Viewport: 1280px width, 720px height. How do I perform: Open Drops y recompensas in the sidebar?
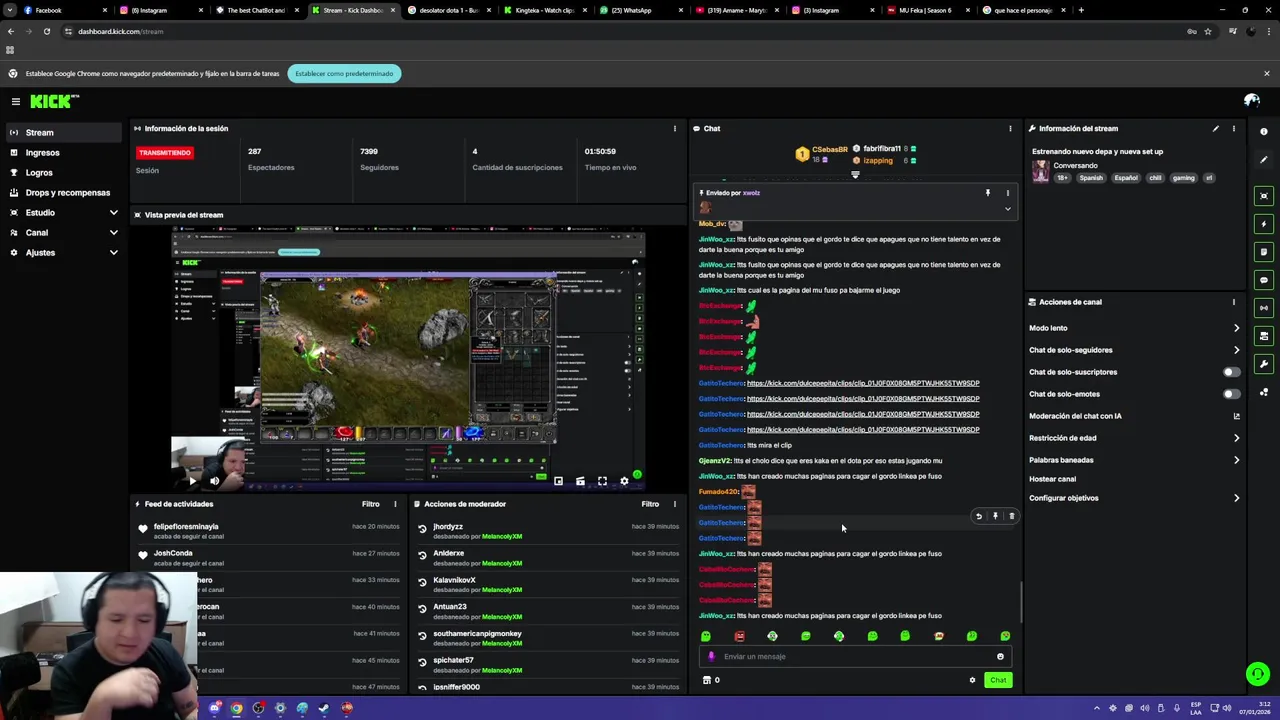pos(64,193)
